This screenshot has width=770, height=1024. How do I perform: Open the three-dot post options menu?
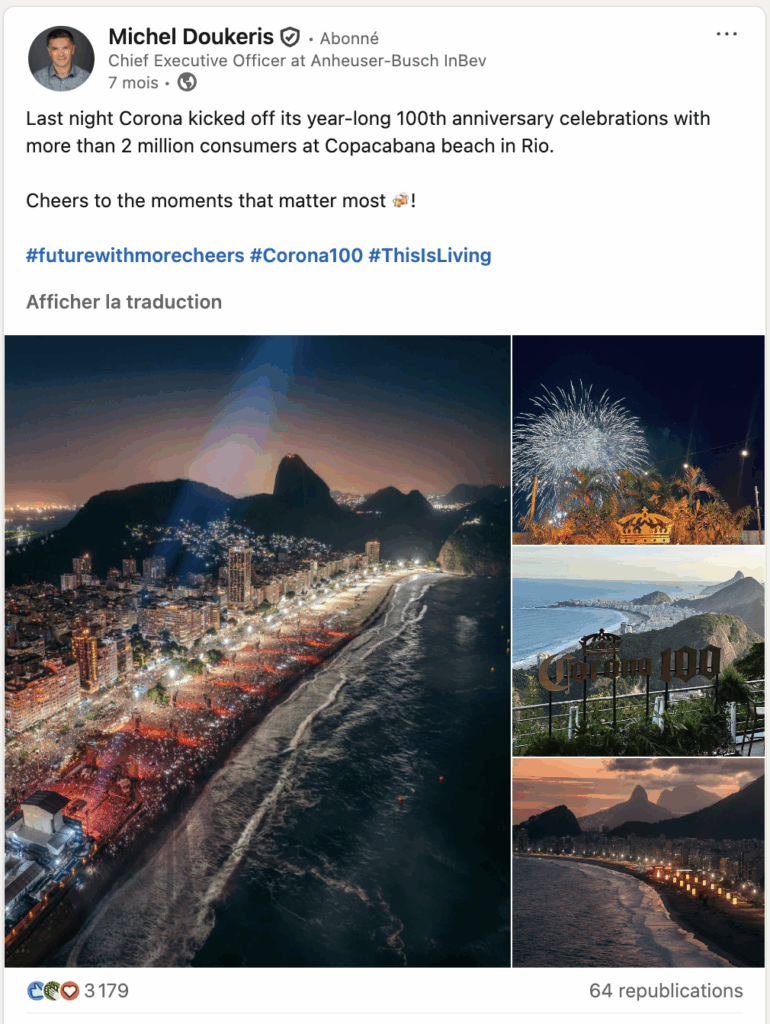[x=727, y=34]
